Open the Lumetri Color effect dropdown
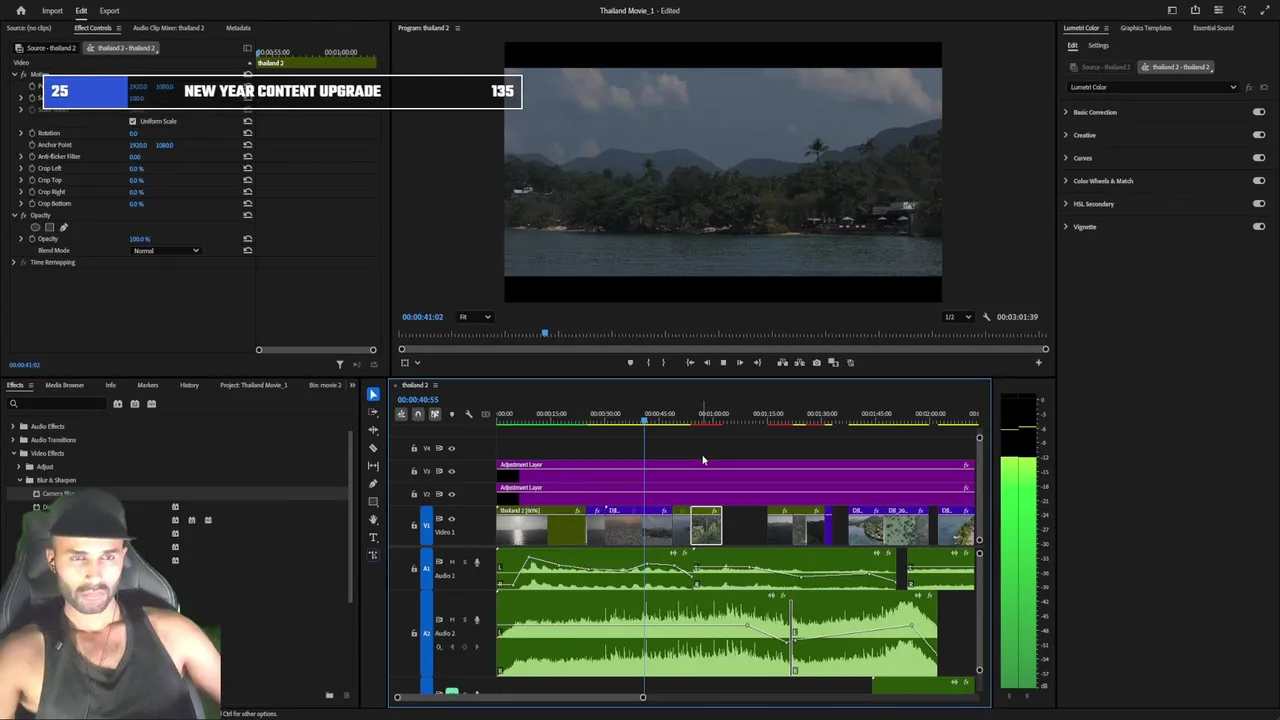The width and height of the screenshot is (1280, 720). coord(1153,87)
